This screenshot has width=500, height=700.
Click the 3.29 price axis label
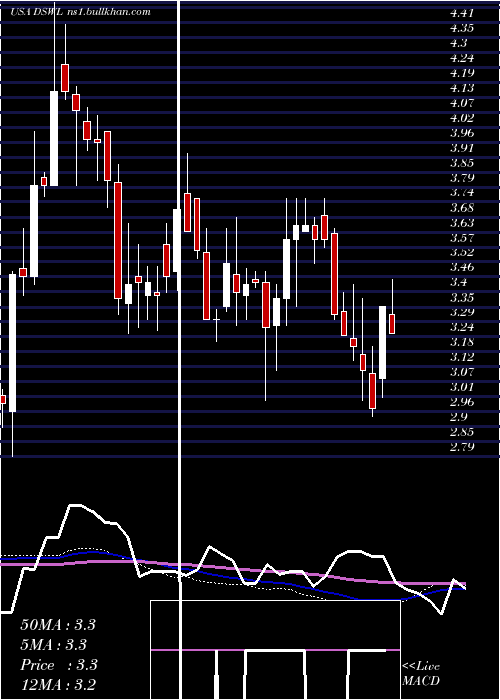(462, 312)
